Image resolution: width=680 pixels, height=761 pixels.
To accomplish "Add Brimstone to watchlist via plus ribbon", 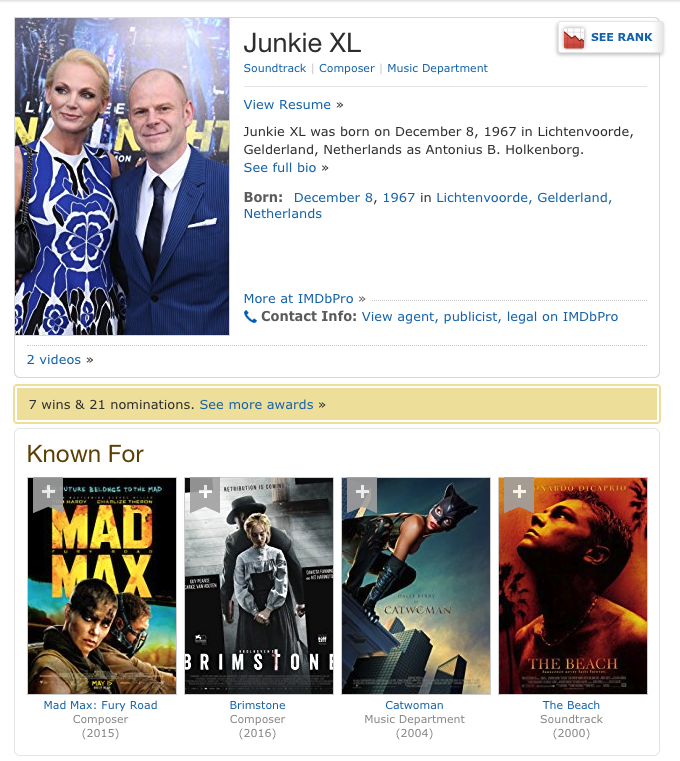I will [205, 493].
